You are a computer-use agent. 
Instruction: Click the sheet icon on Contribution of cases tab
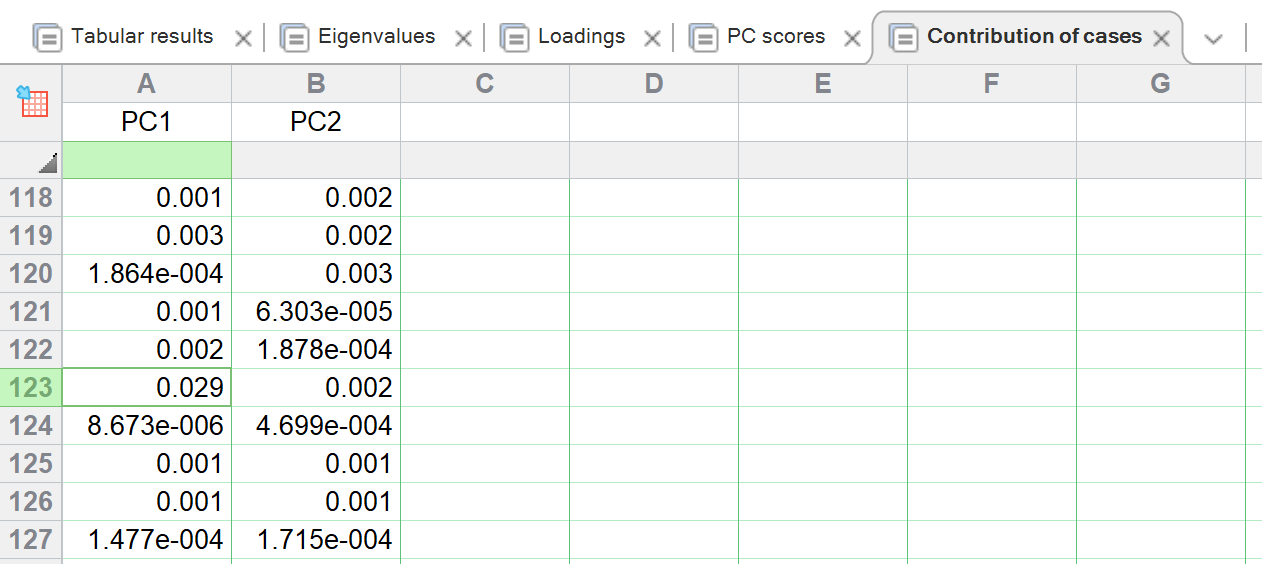(904, 38)
